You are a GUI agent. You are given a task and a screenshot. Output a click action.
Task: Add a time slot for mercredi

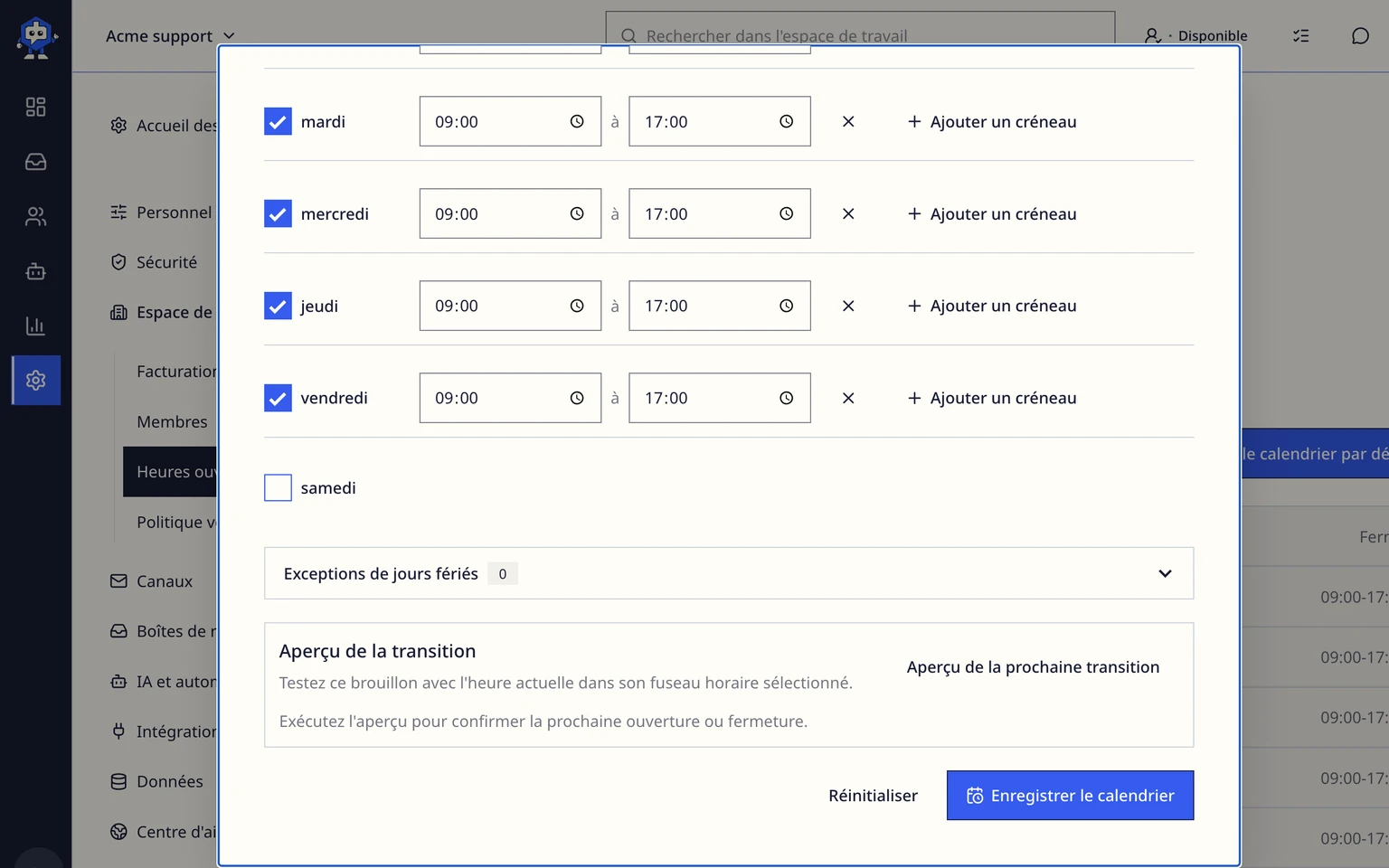pos(992,213)
